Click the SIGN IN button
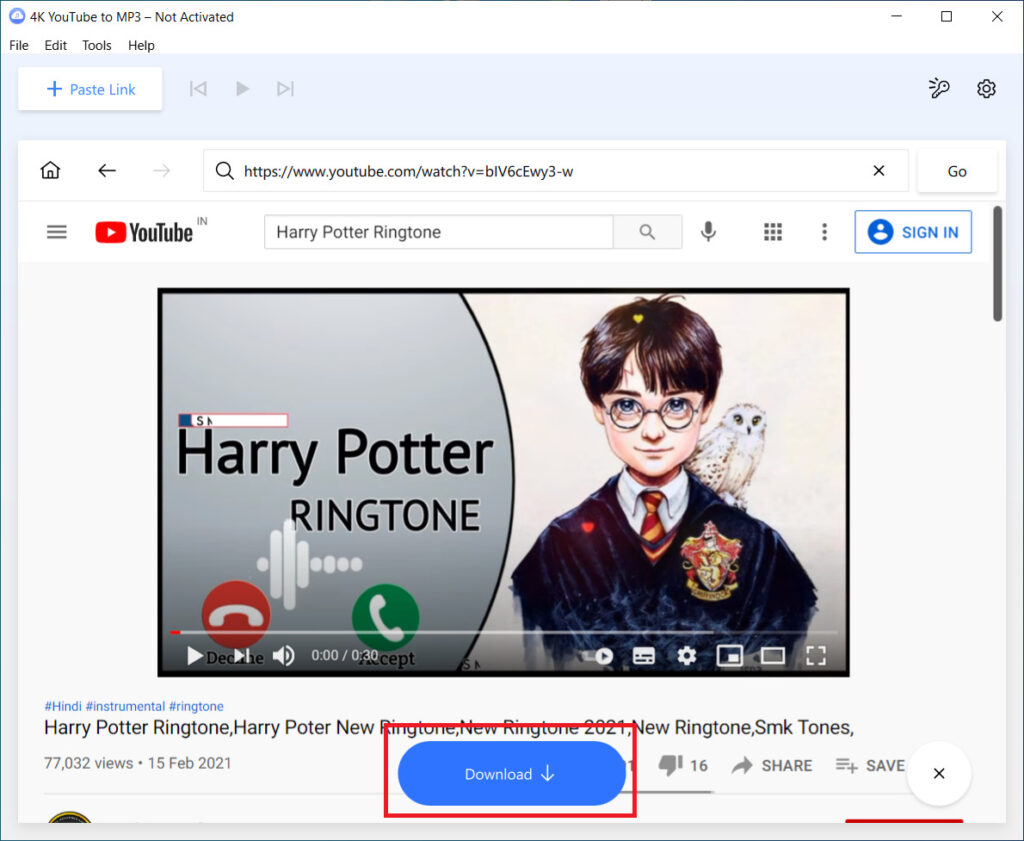 tap(913, 232)
